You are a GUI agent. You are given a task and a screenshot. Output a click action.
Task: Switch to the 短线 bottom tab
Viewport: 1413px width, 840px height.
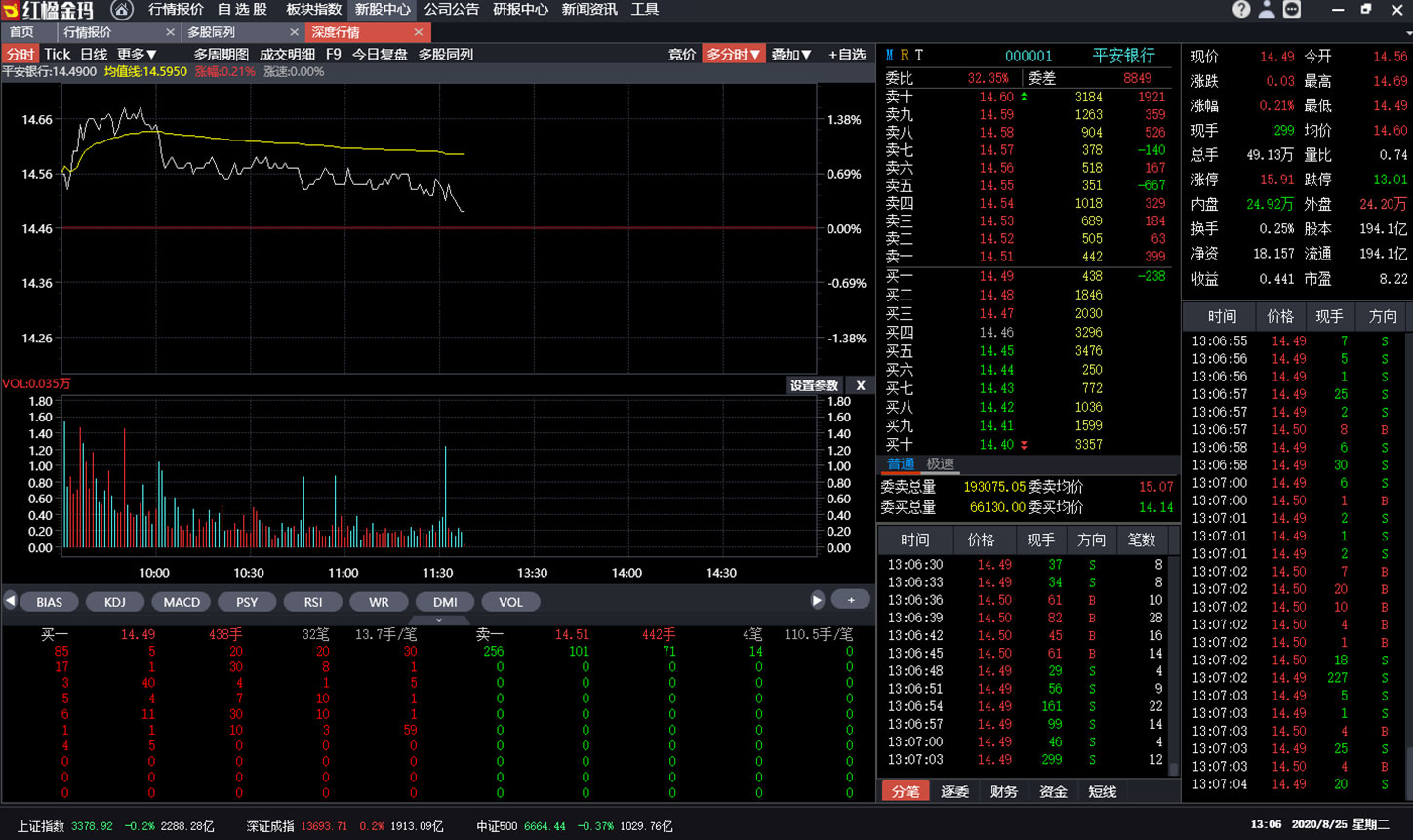1102,791
